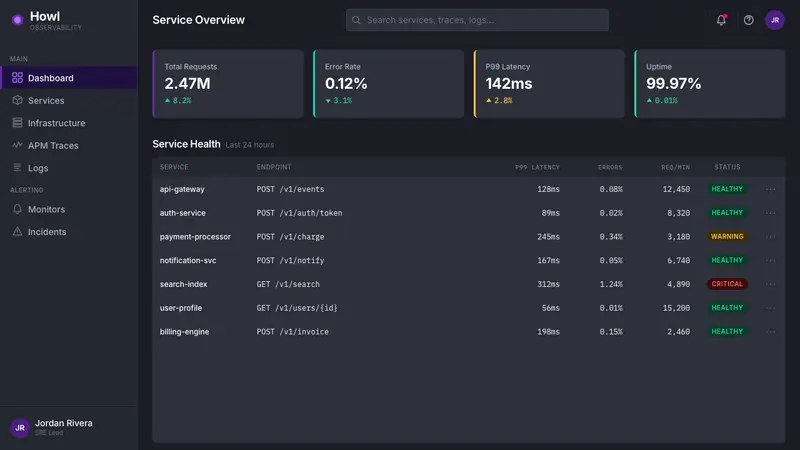Navigate to Logs section

coord(68,168)
